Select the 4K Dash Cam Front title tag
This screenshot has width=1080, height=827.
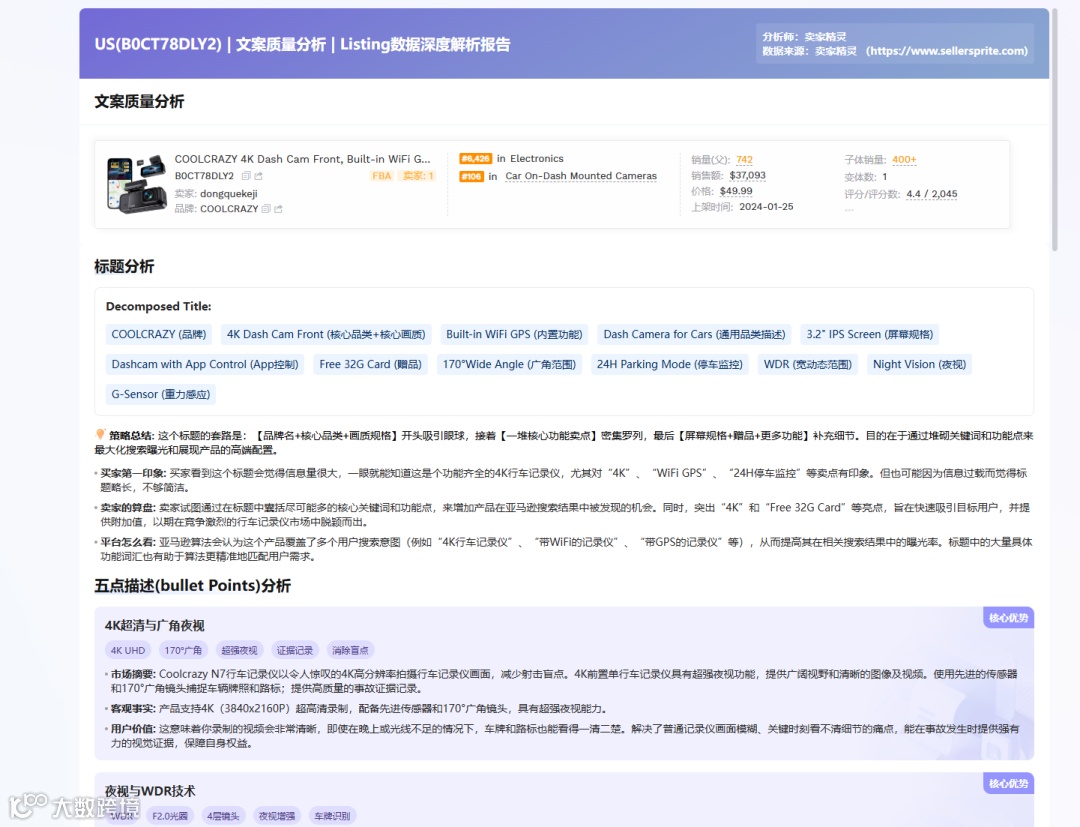[326, 335]
